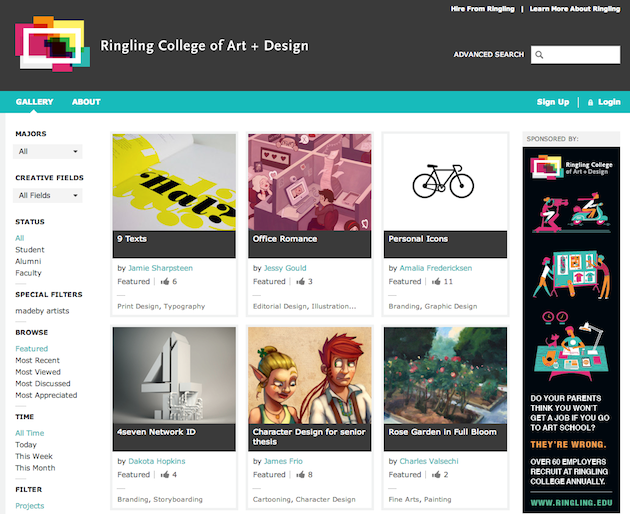The width and height of the screenshot is (630, 514).
Task: Click the Ringling sponsor banner ad
Action: pyautogui.click(x=571, y=330)
